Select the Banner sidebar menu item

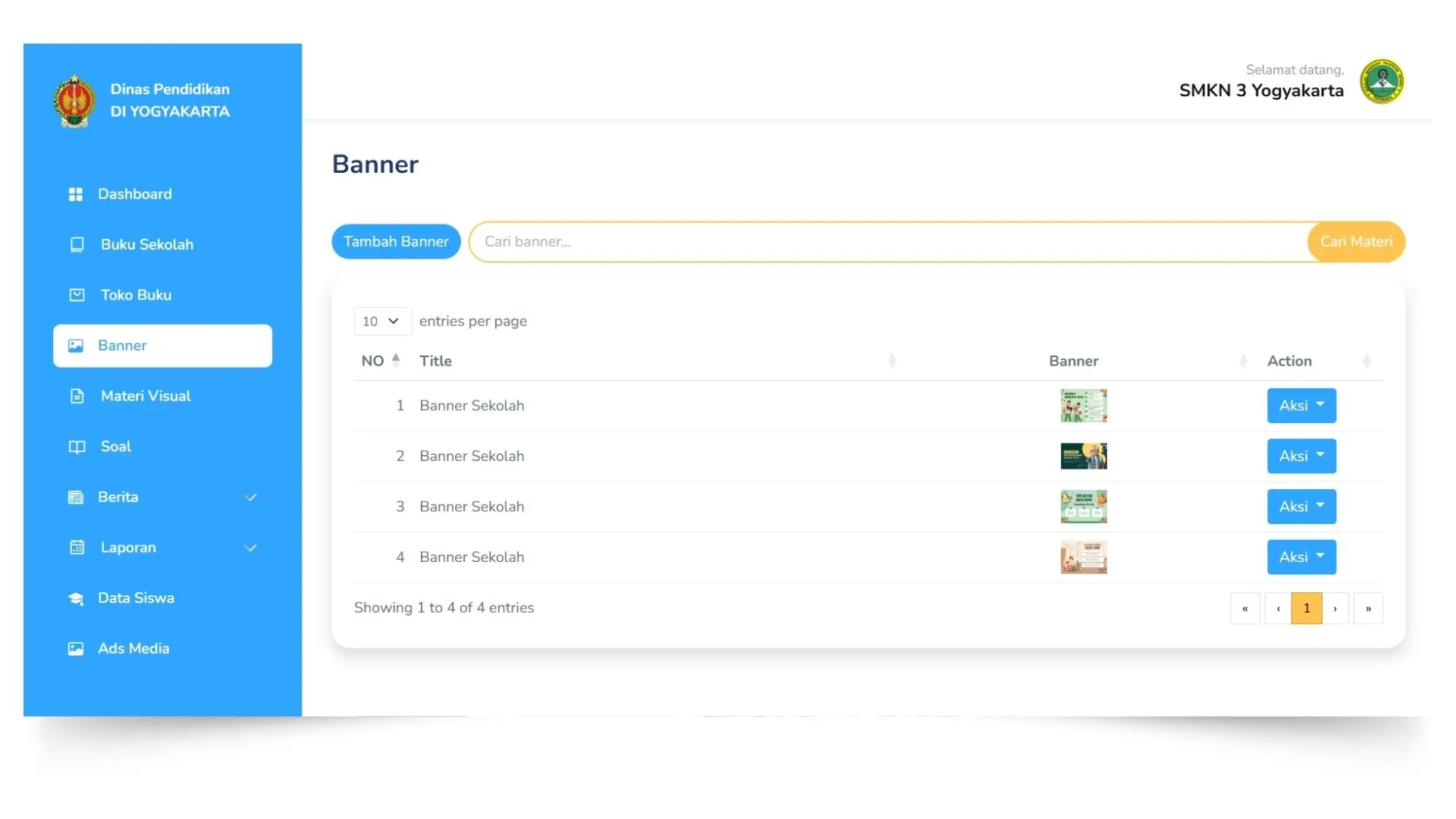coord(162,346)
